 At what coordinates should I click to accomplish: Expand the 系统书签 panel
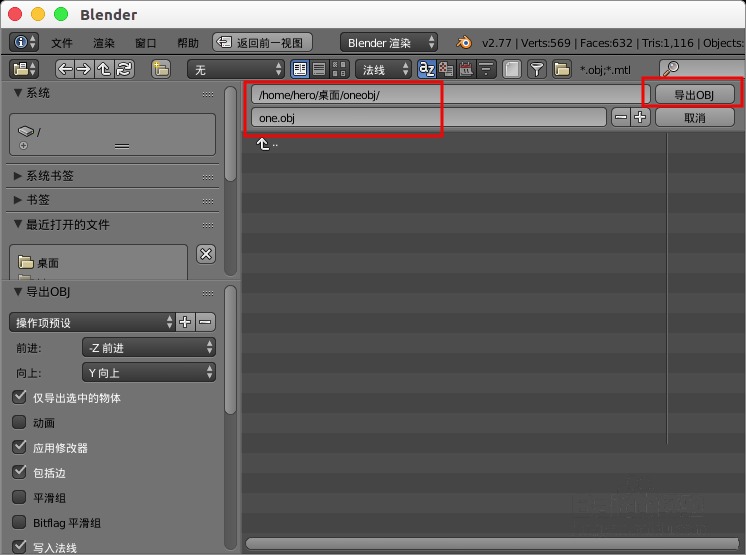(x=18, y=176)
